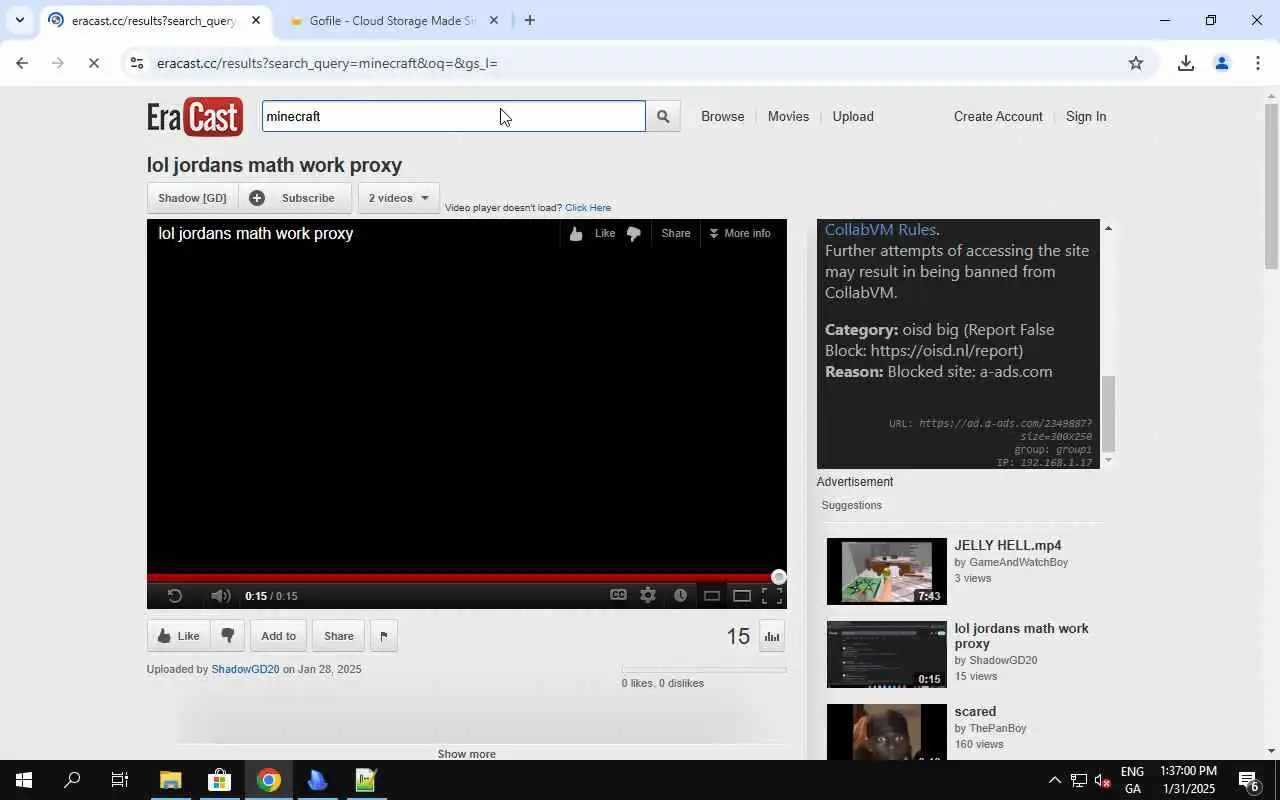Click the address bar URL
The width and height of the screenshot is (1280, 800).
[x=327, y=63]
